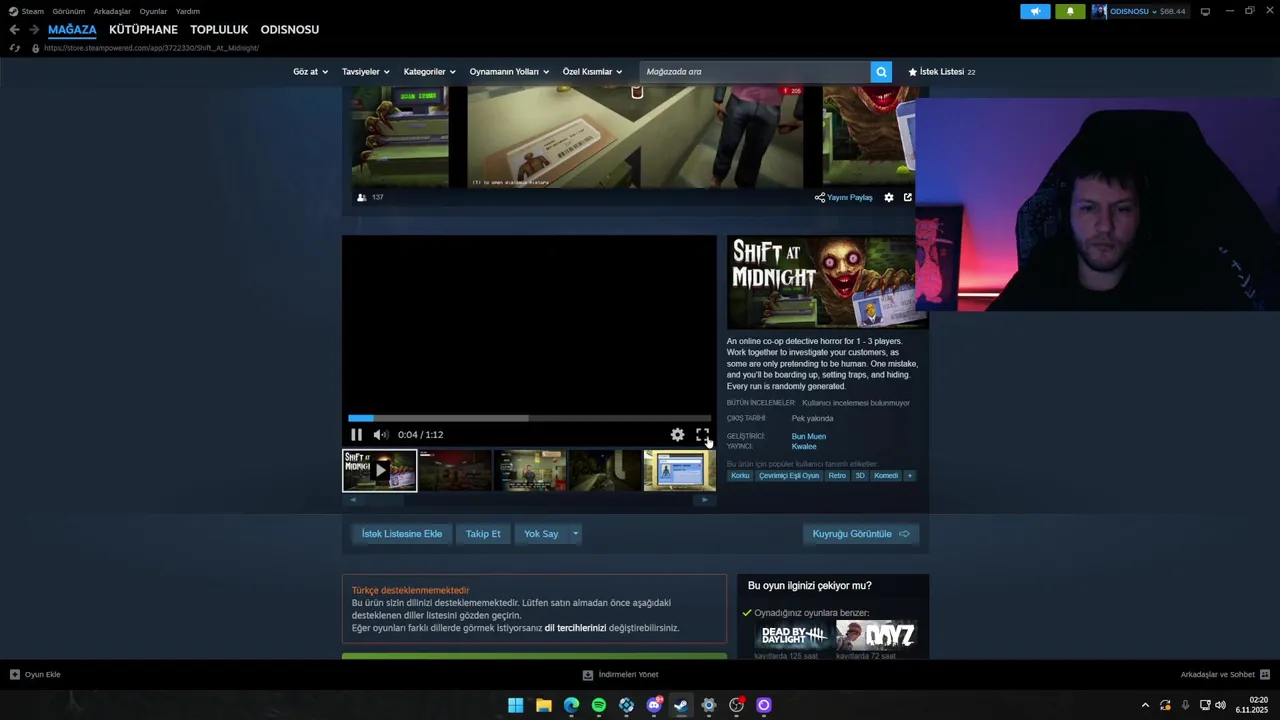Click the store URL address text
1280x720 pixels.
coord(151,48)
